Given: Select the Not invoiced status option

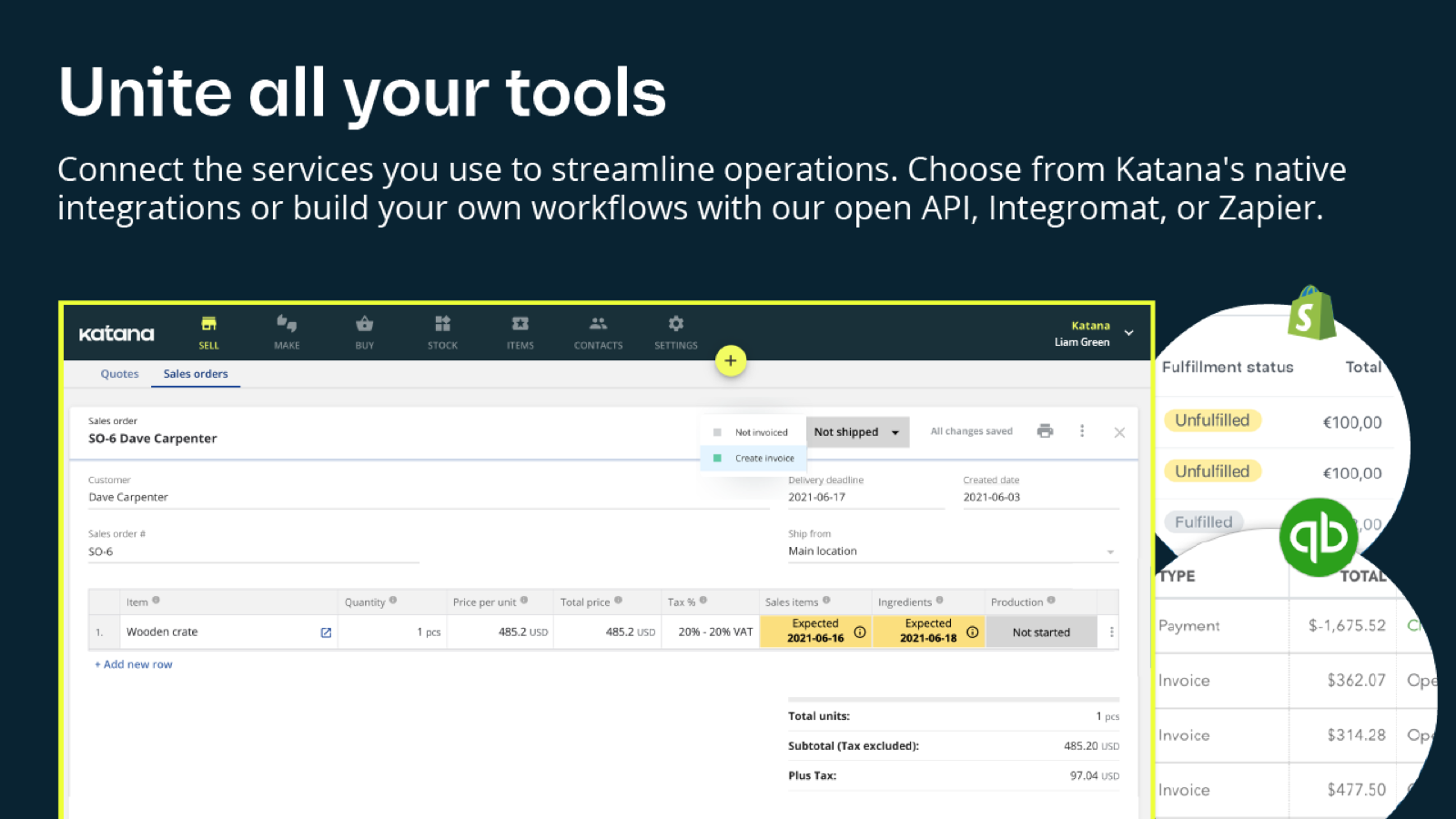Looking at the screenshot, I should (x=761, y=432).
